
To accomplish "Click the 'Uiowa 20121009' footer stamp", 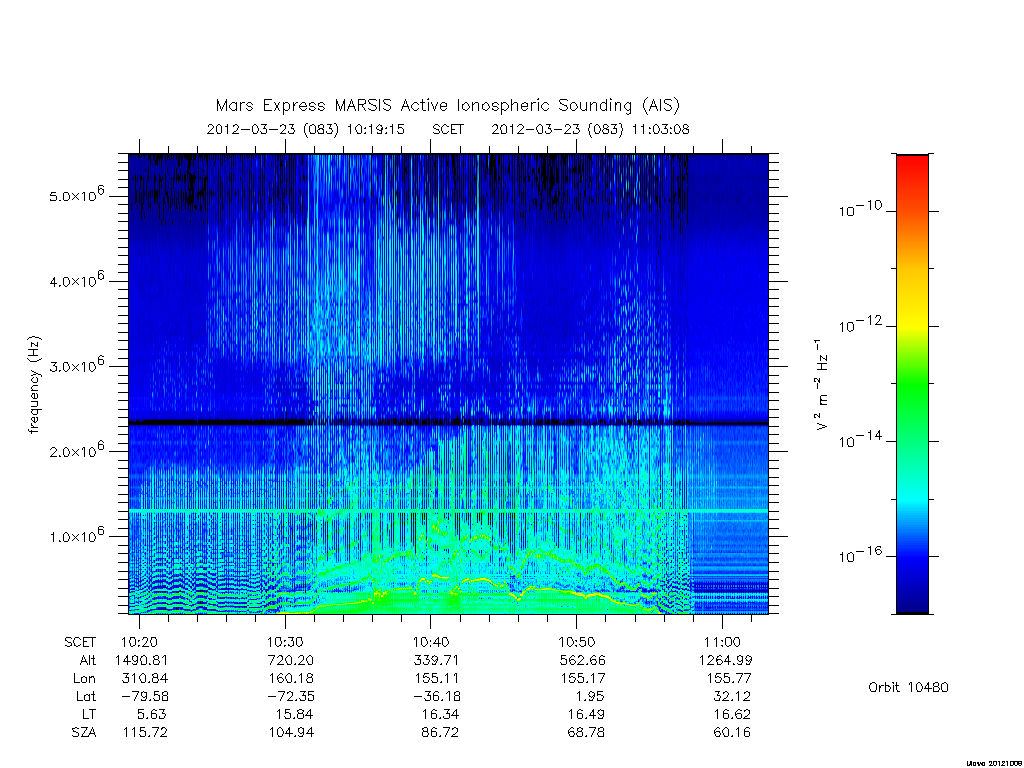I will point(994,763).
